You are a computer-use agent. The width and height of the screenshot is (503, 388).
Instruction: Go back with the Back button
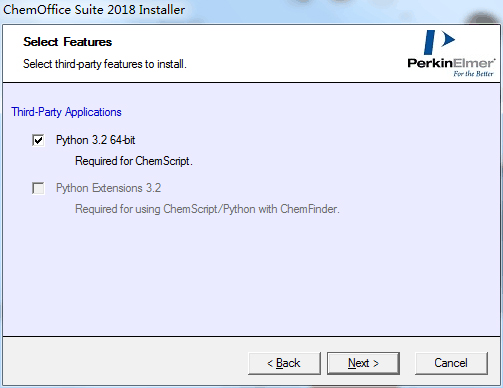[284, 363]
